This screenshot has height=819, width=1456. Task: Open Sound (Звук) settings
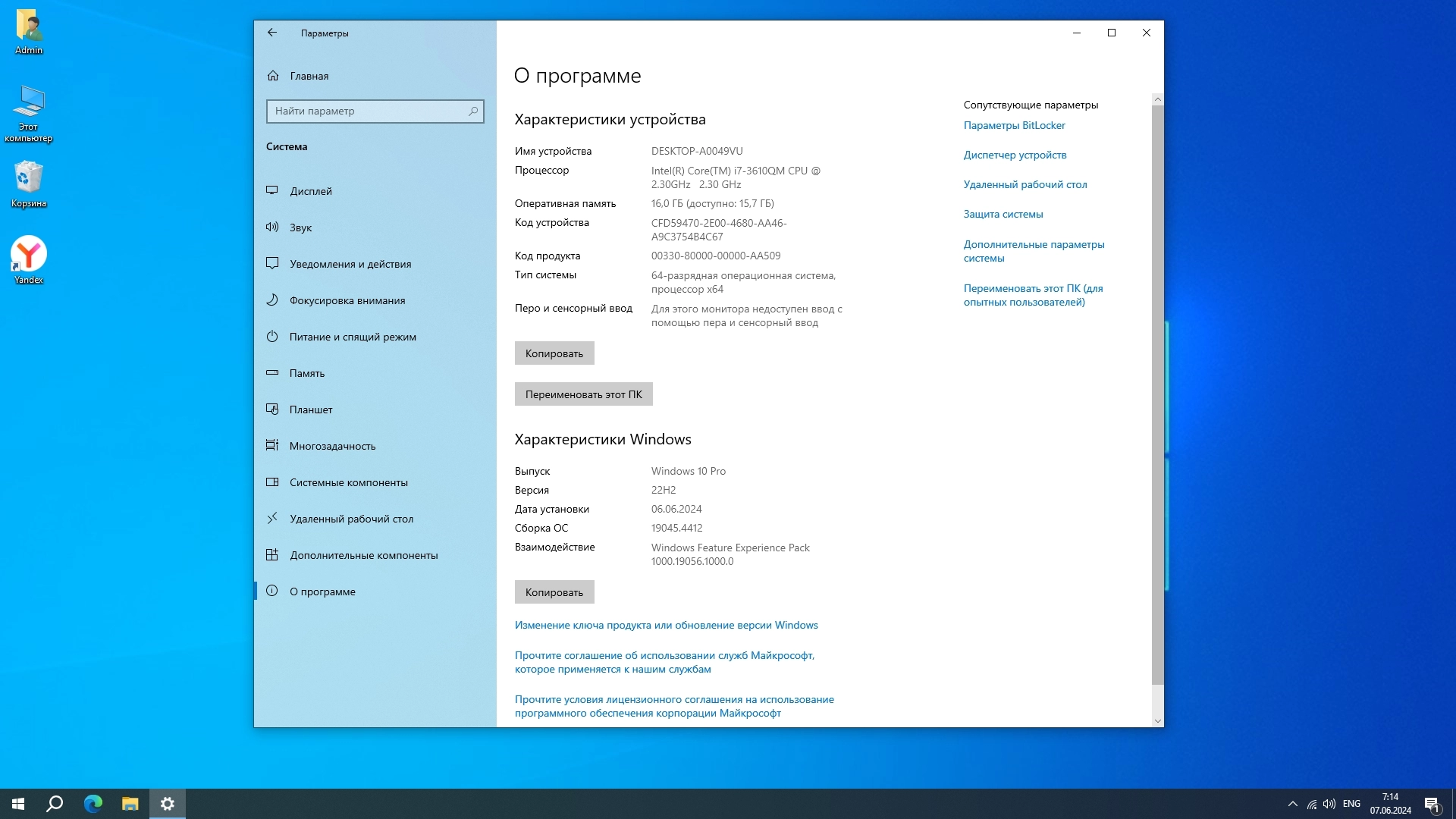(300, 227)
